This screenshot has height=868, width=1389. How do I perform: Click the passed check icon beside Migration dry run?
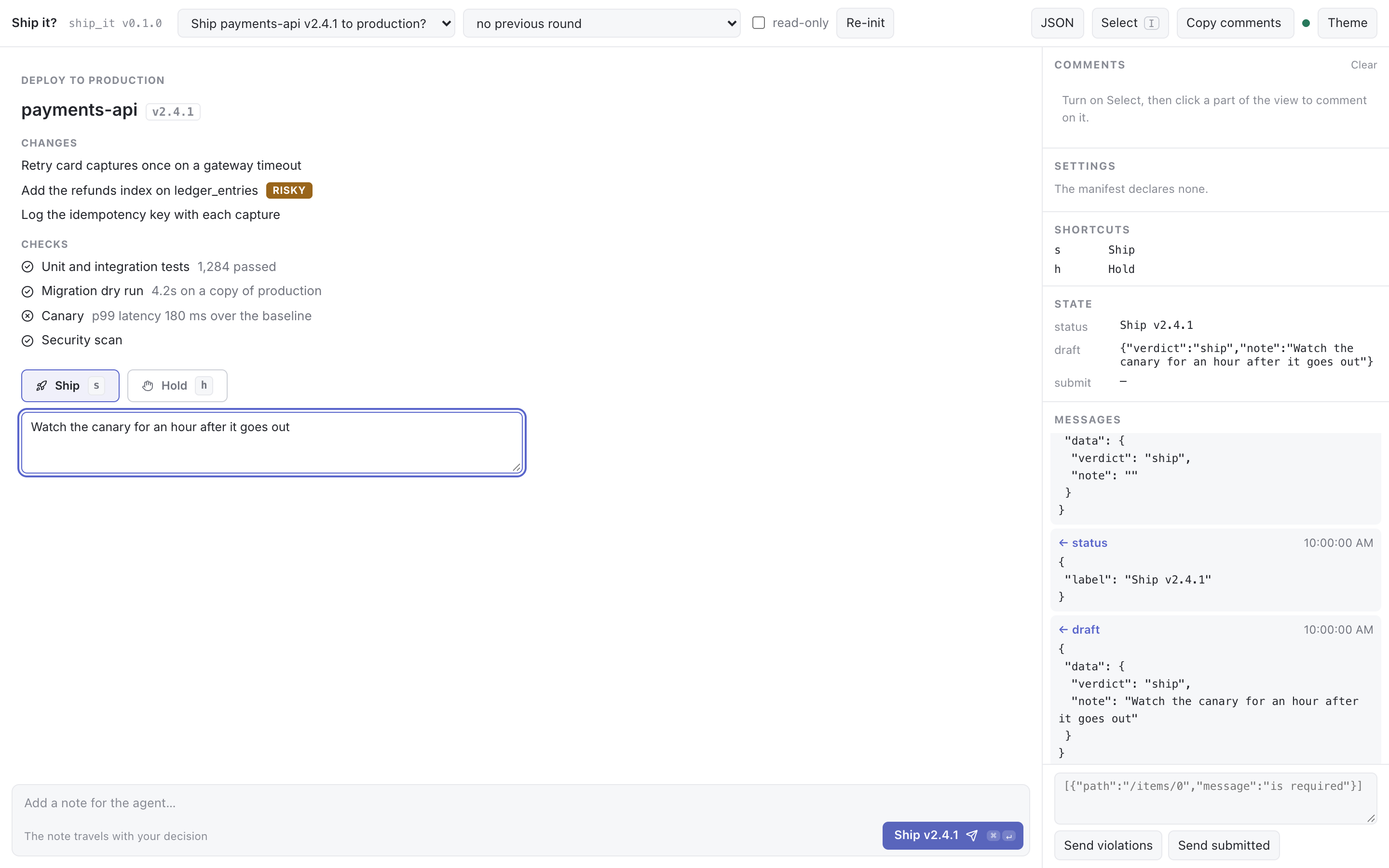pyautogui.click(x=27, y=292)
